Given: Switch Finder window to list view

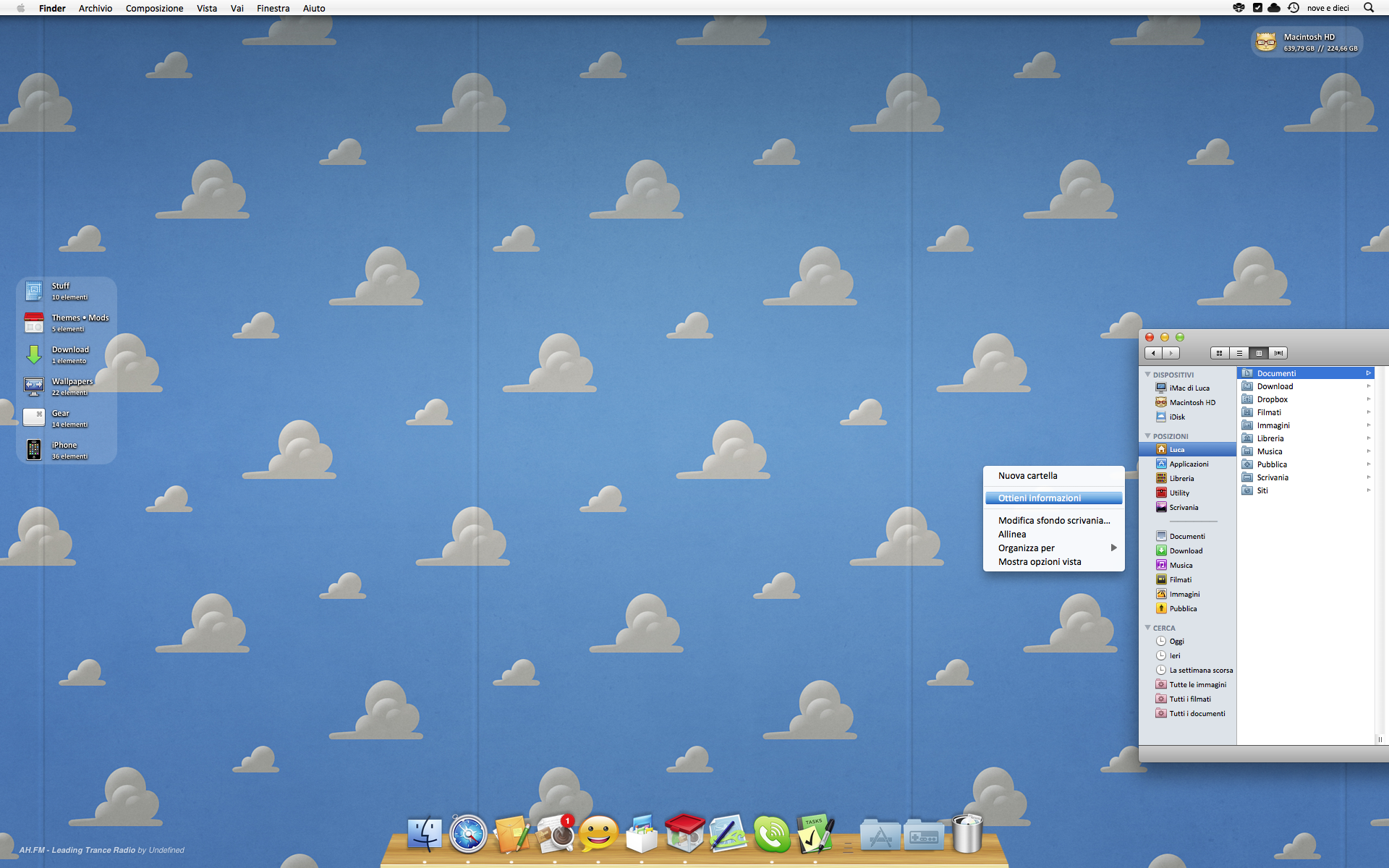Looking at the screenshot, I should 1239,353.
